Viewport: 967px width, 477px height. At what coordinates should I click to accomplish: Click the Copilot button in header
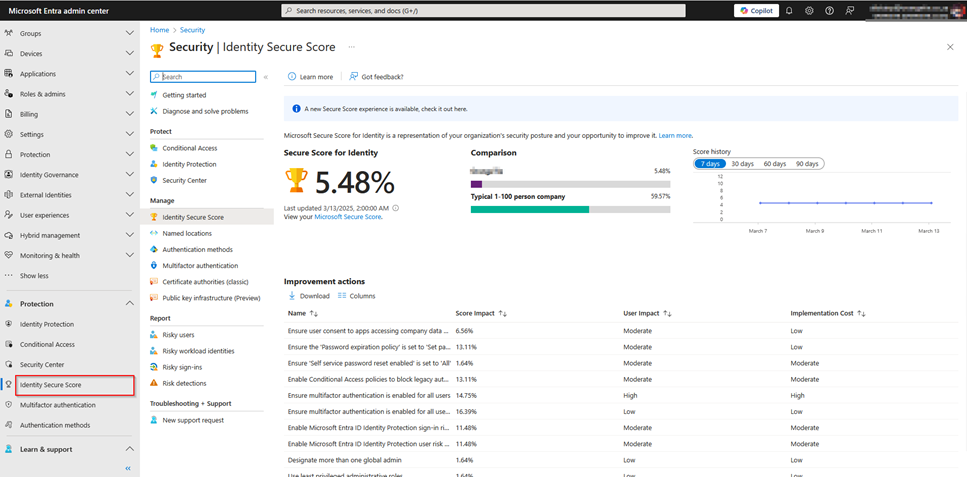pyautogui.click(x=756, y=10)
